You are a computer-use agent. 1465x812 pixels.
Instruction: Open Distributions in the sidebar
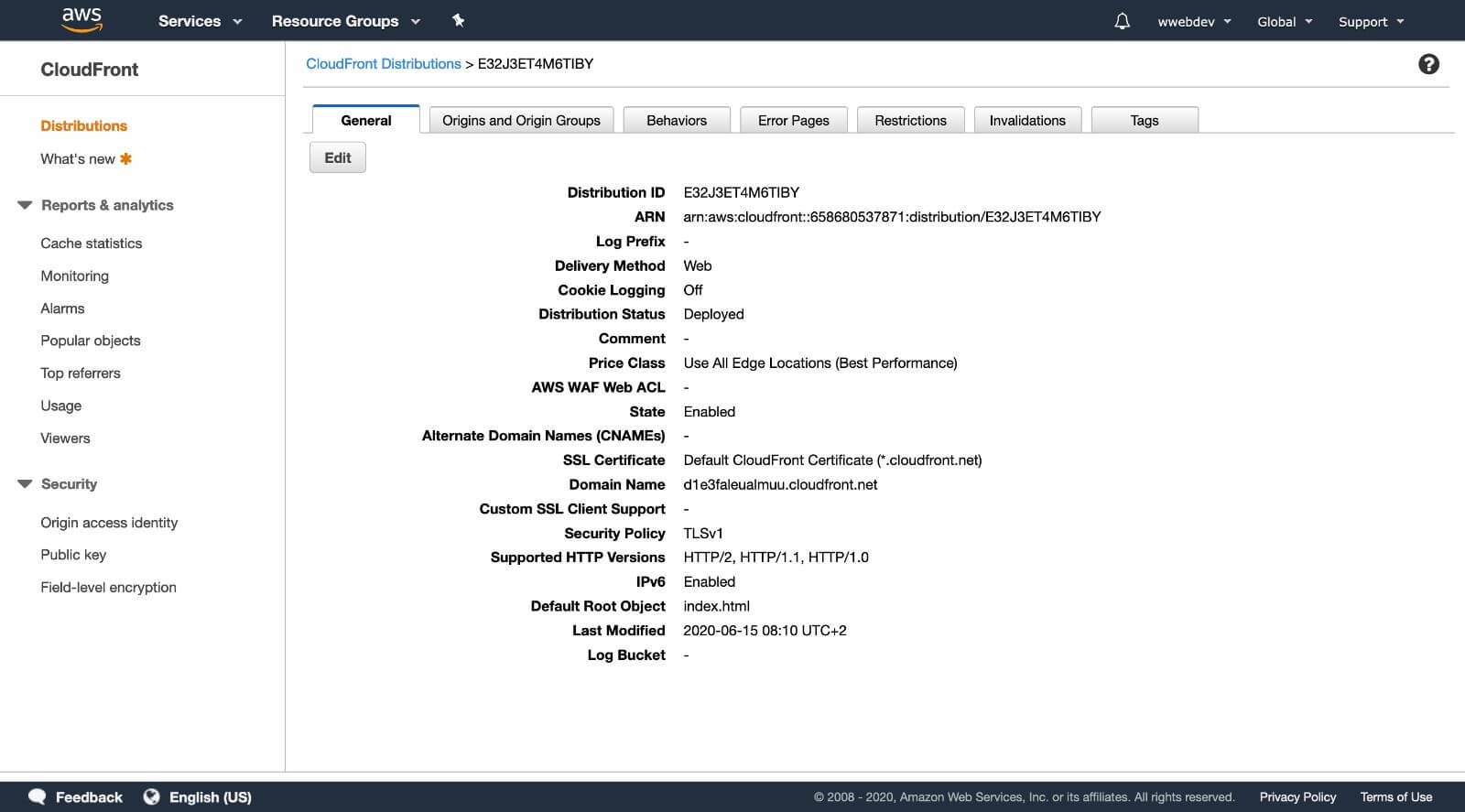point(83,125)
